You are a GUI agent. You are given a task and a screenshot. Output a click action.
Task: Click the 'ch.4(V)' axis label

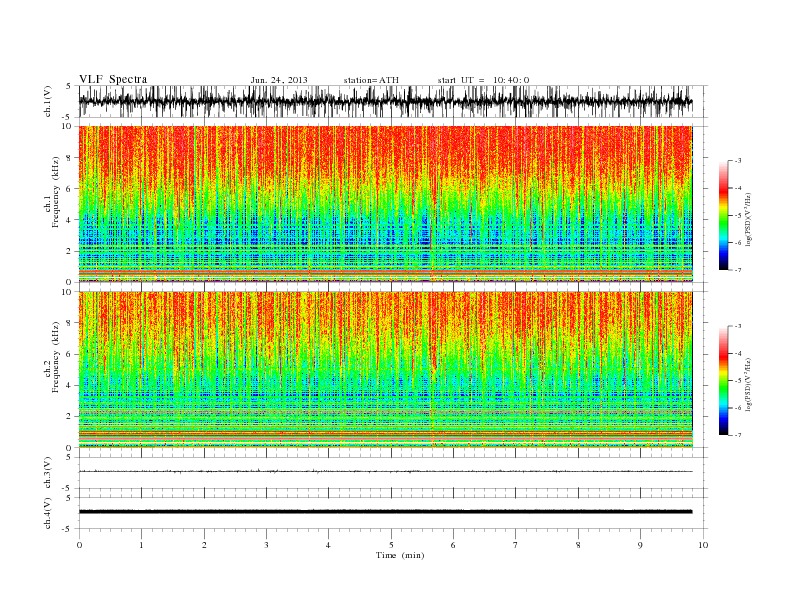(x=48, y=513)
